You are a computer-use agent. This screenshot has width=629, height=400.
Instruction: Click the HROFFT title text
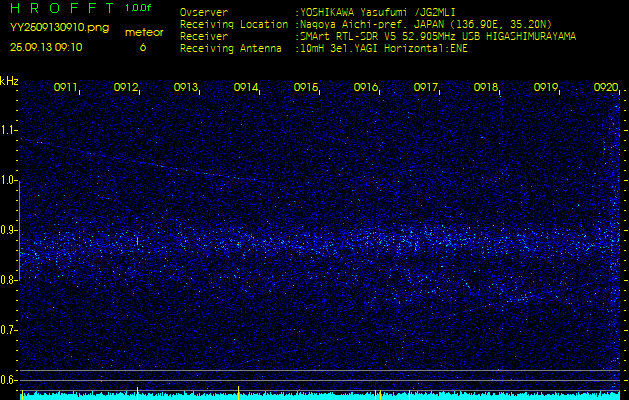60,8
